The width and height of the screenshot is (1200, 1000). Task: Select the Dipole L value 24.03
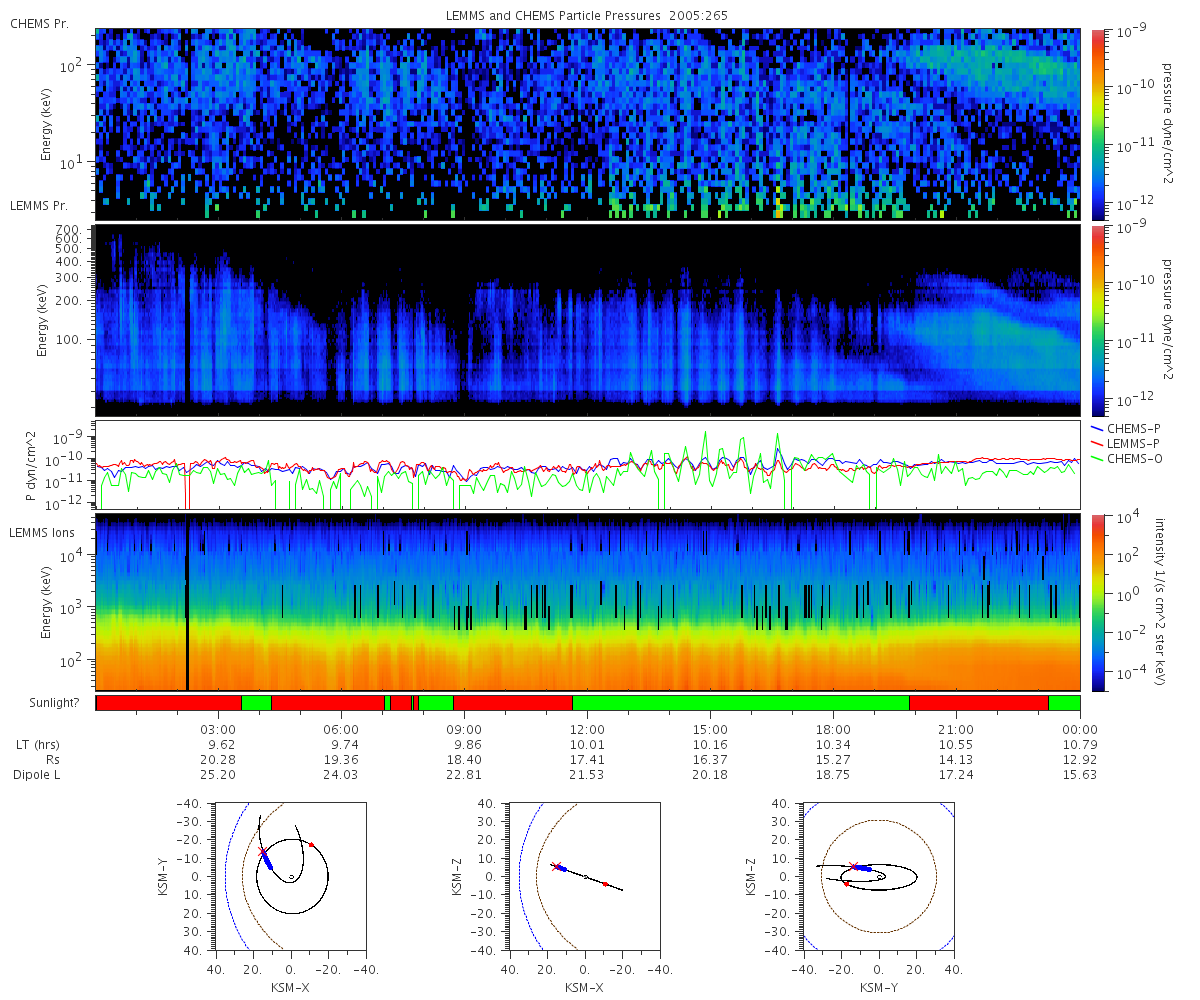click(x=341, y=775)
